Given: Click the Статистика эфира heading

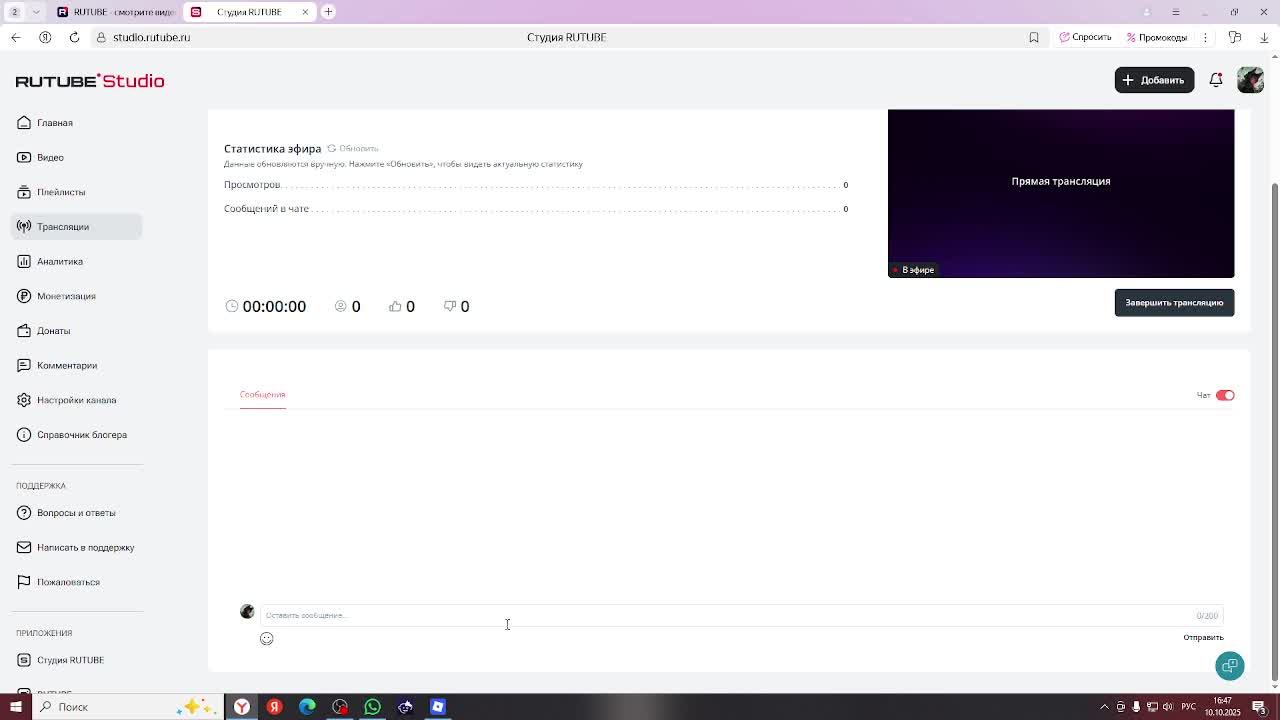Looking at the screenshot, I should [x=272, y=149].
